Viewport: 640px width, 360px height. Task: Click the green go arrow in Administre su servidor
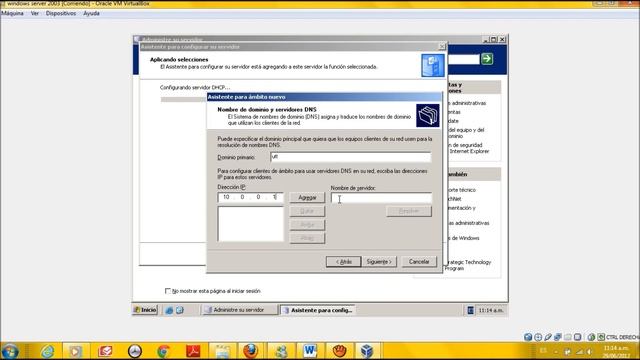coord(487,59)
